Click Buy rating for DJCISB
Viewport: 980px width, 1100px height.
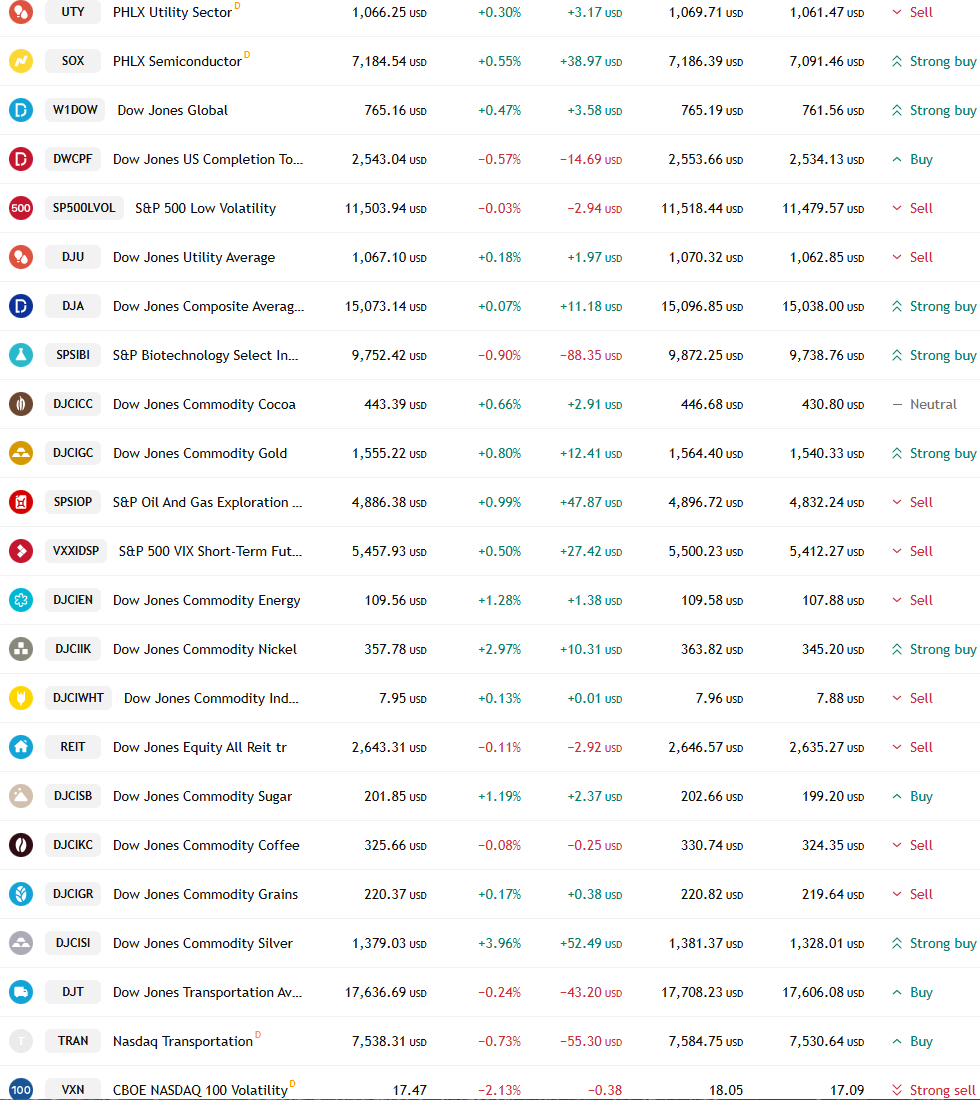(913, 796)
